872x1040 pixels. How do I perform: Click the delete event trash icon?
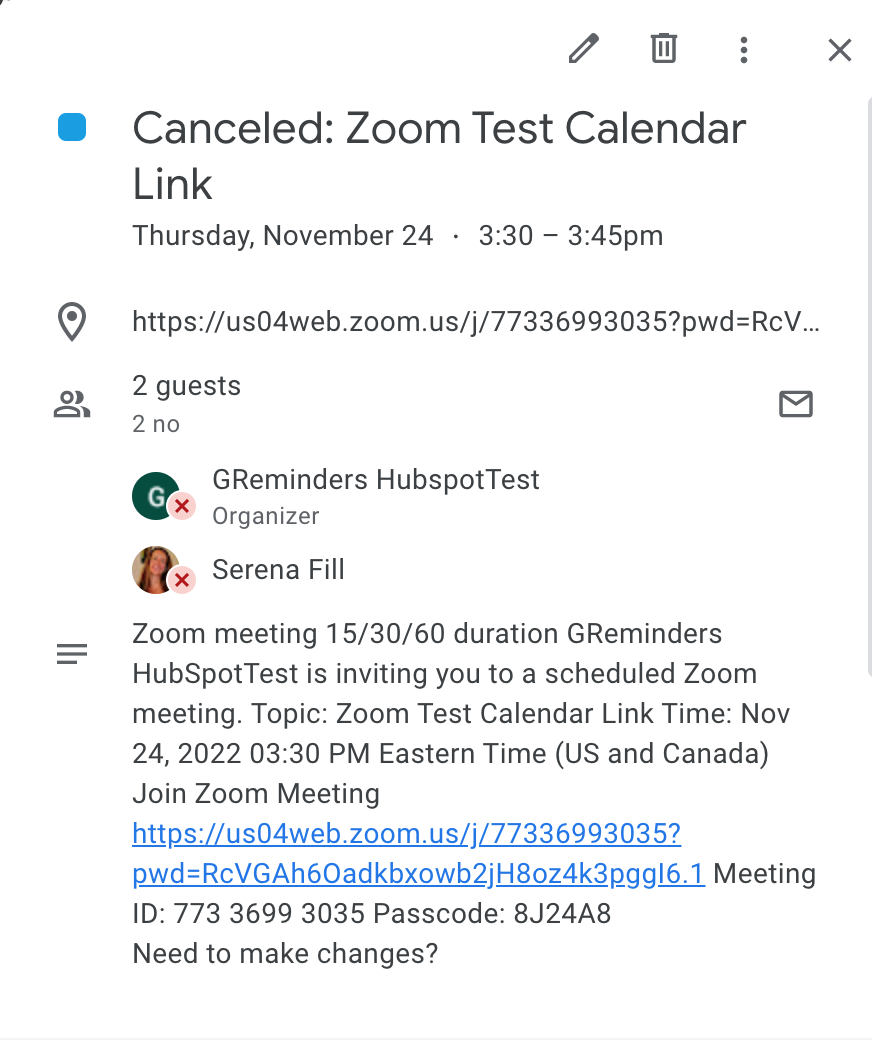(x=663, y=49)
